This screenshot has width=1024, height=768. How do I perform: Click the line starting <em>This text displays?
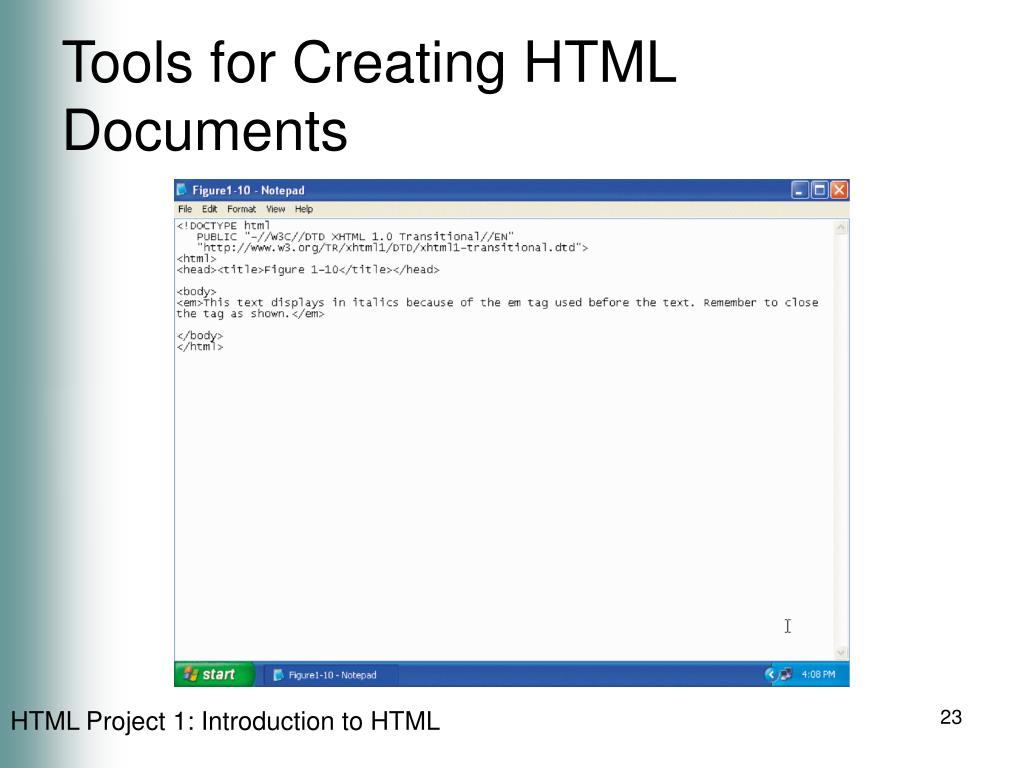click(x=497, y=302)
